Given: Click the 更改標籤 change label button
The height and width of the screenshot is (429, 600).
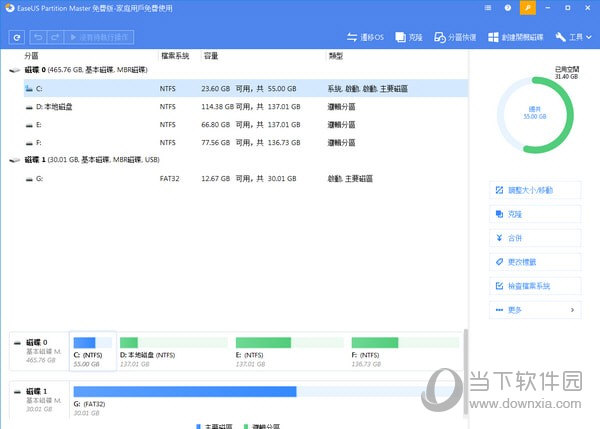Looking at the screenshot, I should 535,262.
